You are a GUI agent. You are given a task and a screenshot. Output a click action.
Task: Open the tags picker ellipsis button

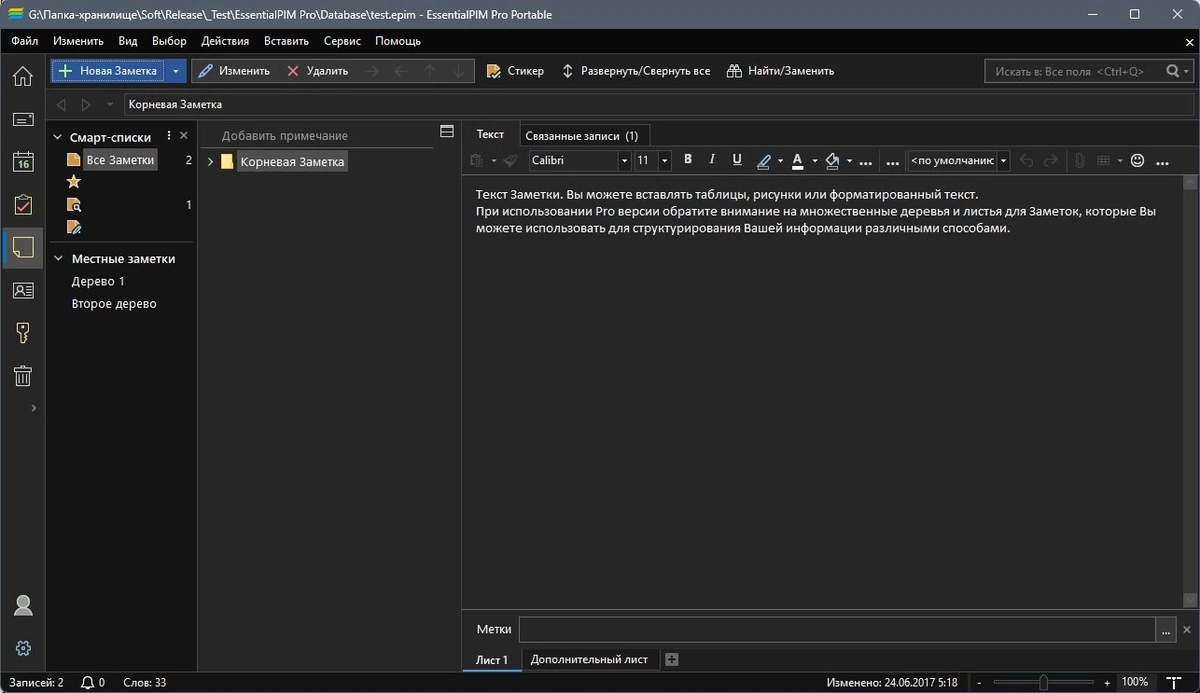point(1165,630)
